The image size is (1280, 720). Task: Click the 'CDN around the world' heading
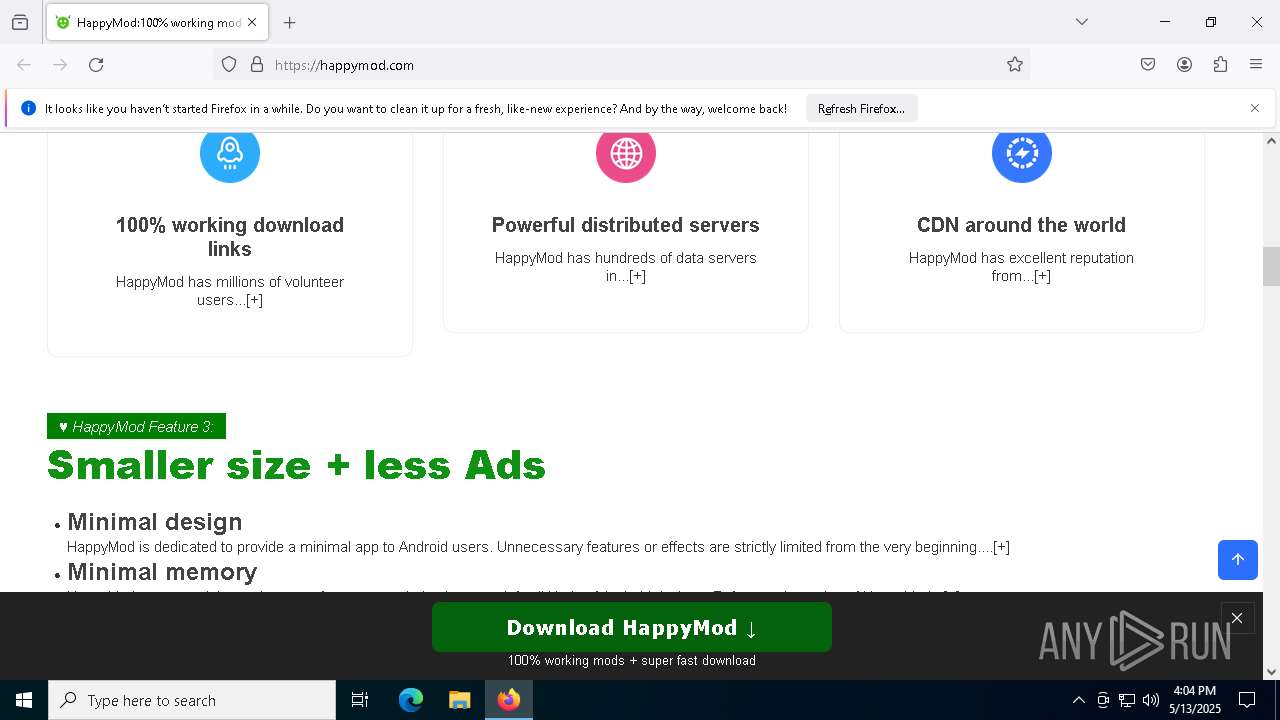[x=1021, y=225]
